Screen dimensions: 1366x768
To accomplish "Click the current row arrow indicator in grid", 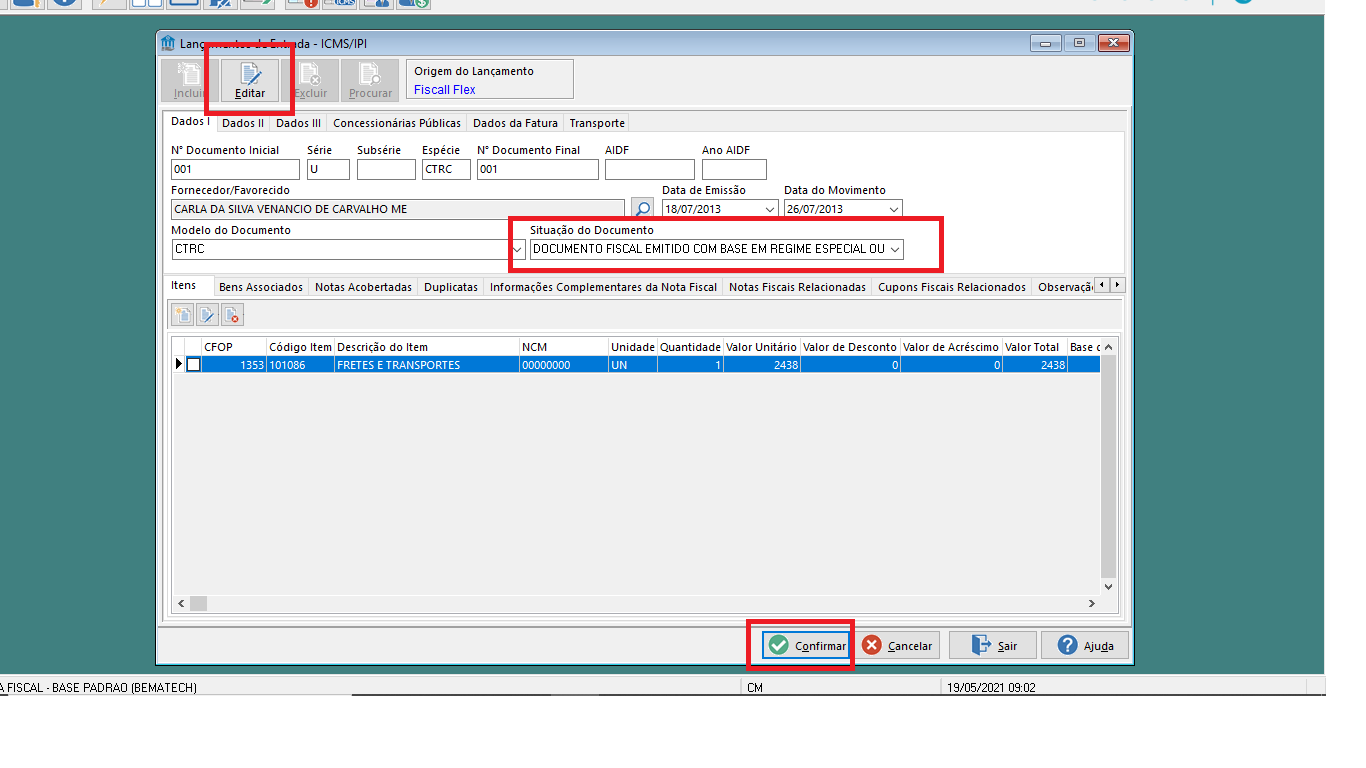I will (x=179, y=365).
